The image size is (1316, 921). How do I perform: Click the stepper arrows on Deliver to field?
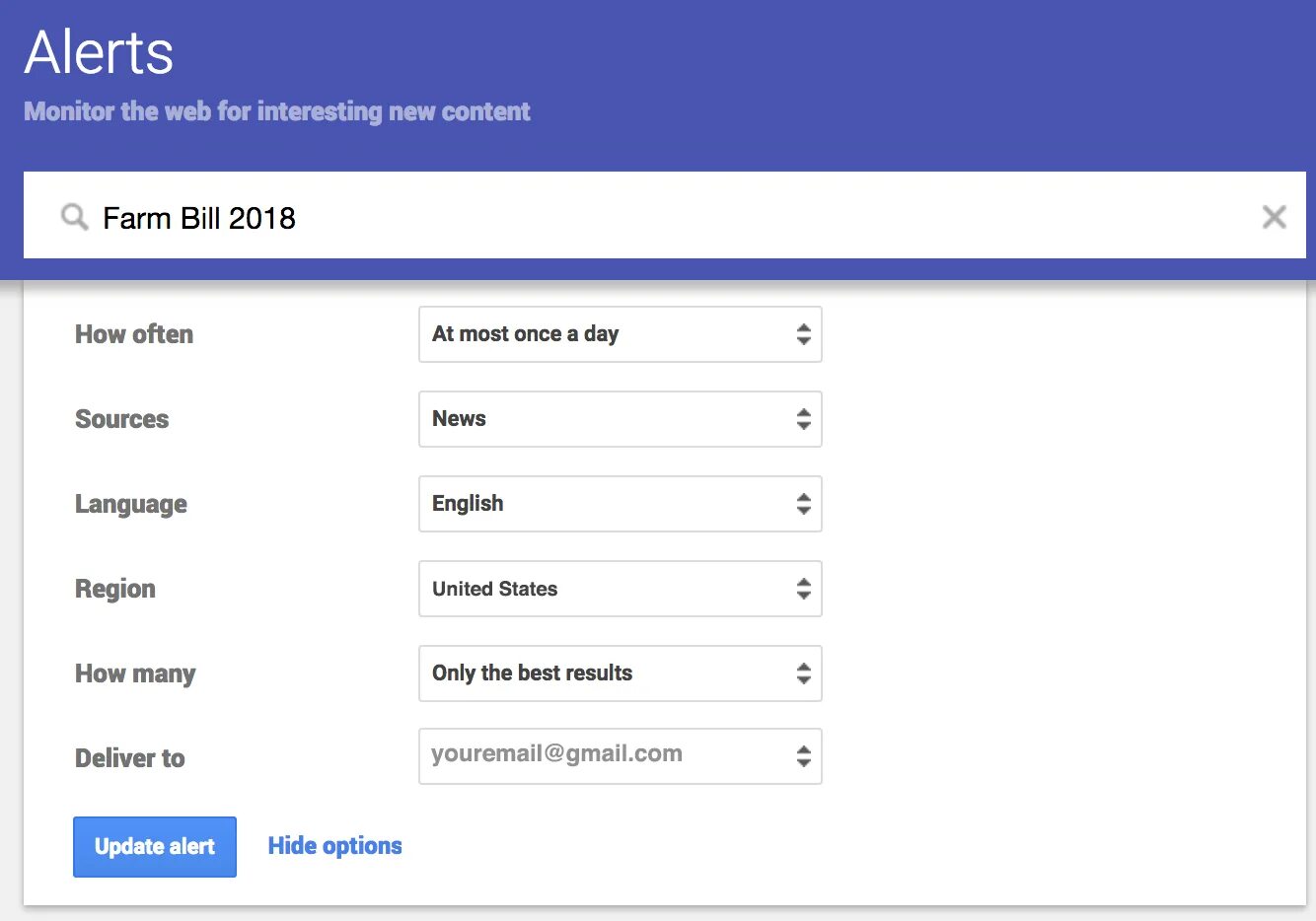pos(804,756)
